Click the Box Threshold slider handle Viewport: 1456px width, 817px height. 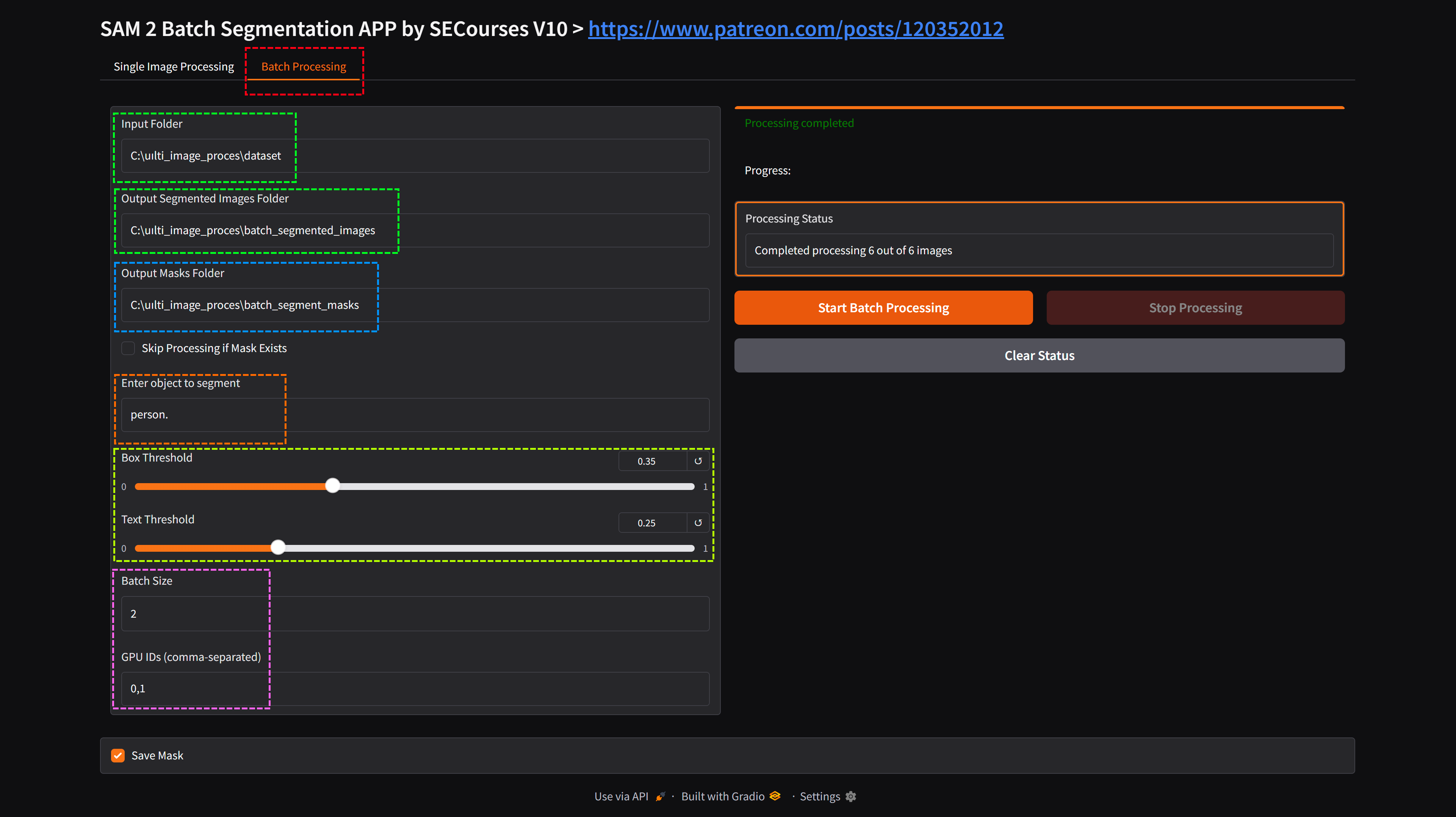(333, 486)
